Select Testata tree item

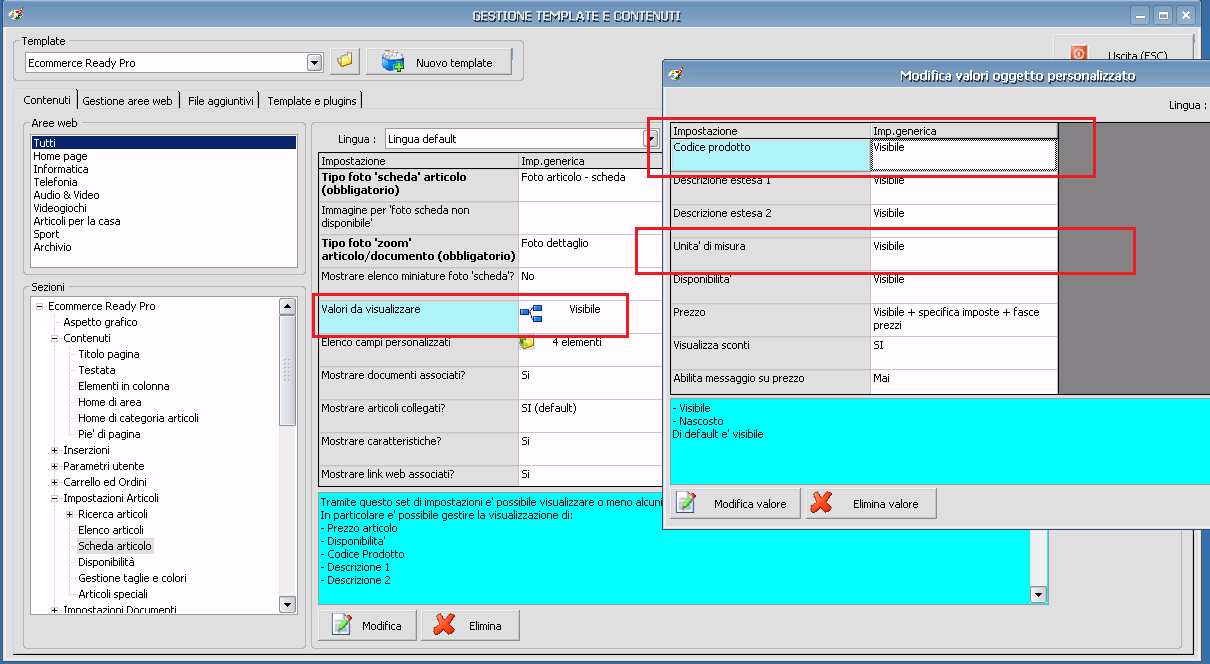(97, 370)
